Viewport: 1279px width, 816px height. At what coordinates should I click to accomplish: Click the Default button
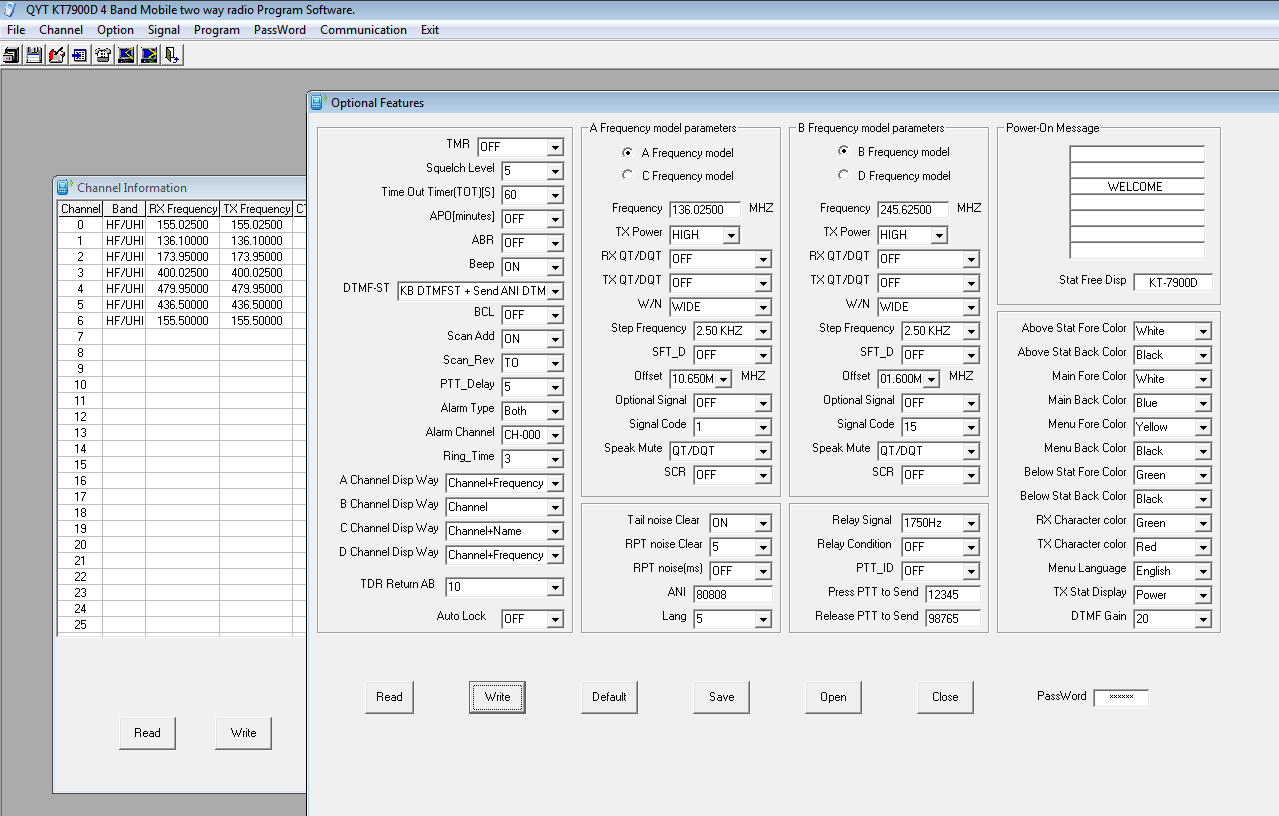pos(609,697)
